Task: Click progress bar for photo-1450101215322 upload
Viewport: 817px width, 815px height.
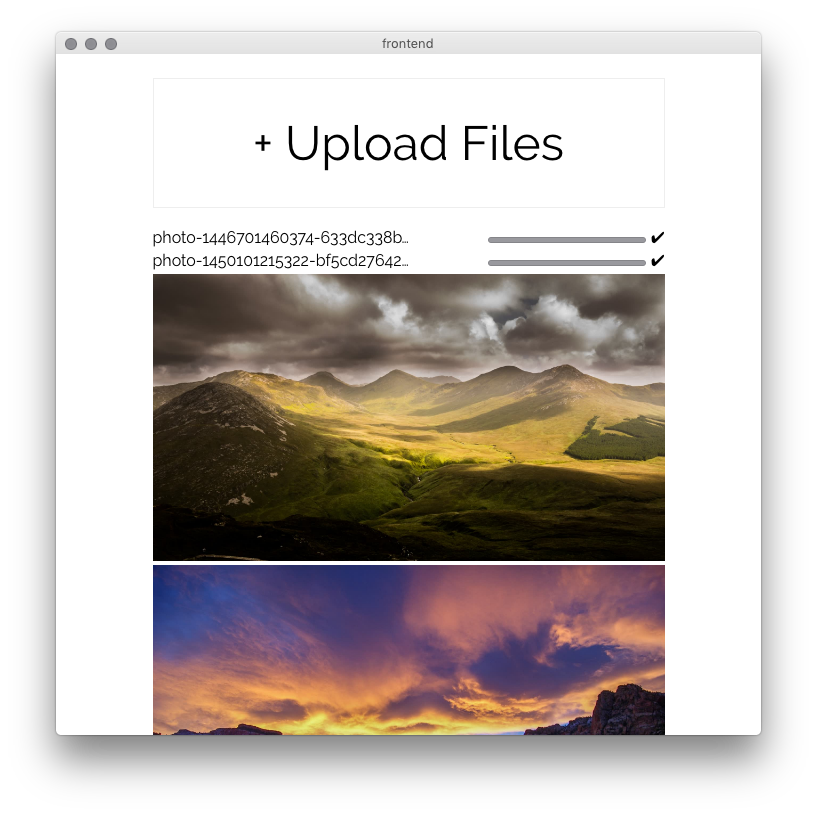Action: click(566, 263)
